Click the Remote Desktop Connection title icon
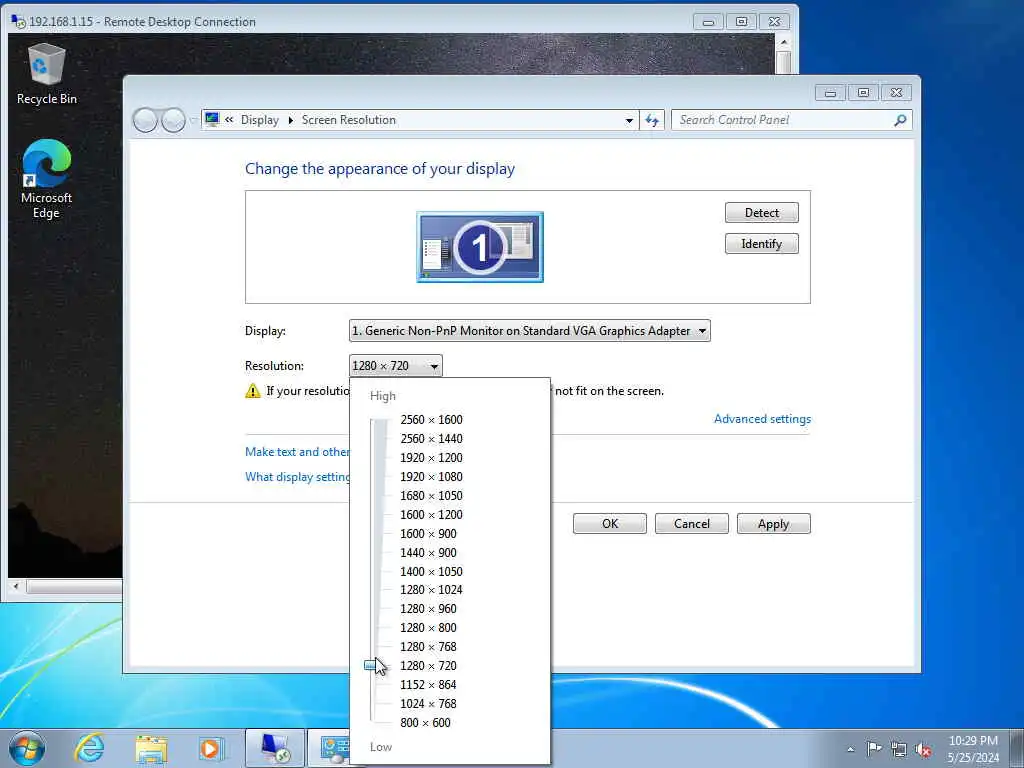 click(18, 22)
